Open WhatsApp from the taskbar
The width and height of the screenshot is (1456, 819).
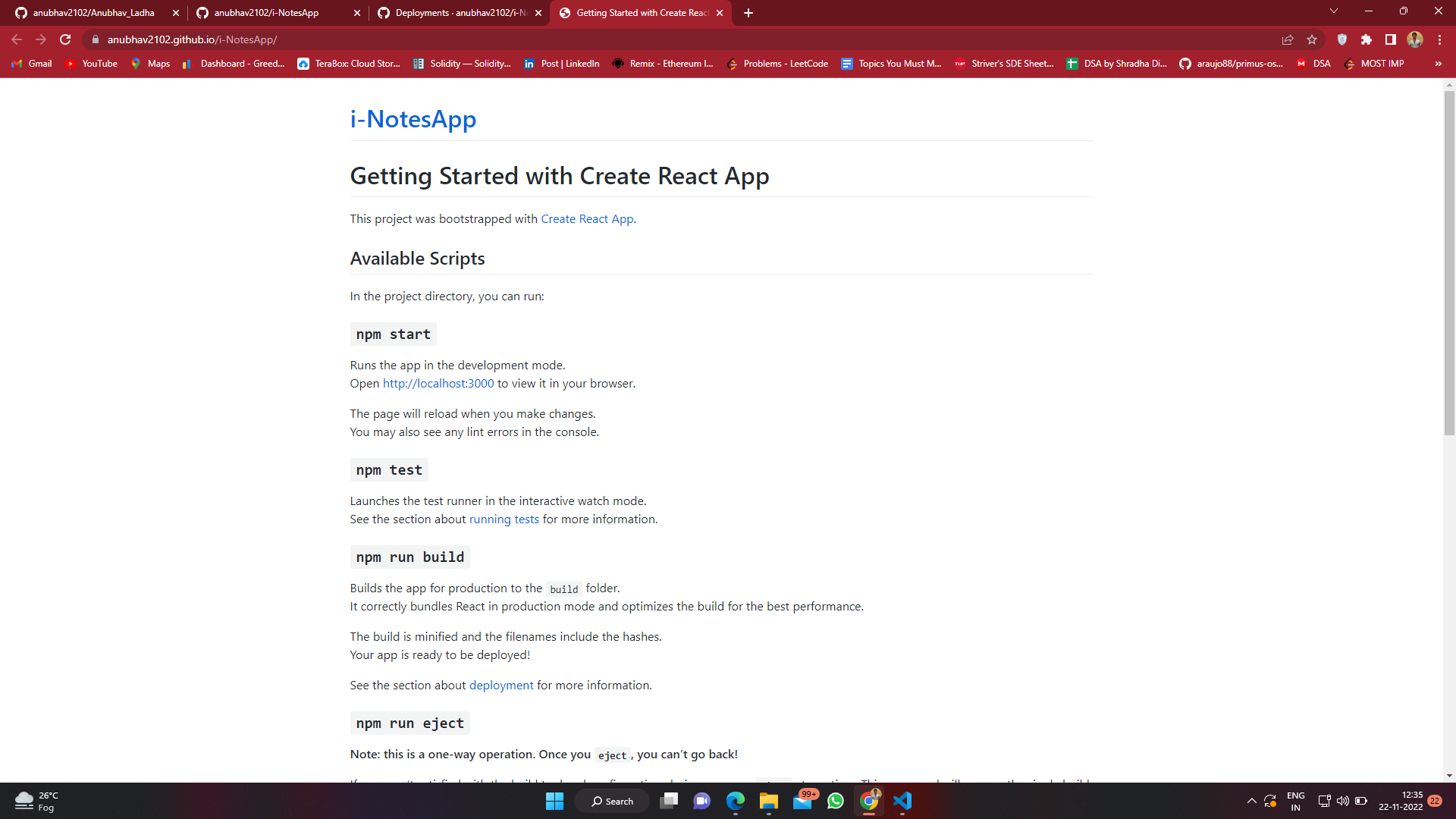click(836, 801)
